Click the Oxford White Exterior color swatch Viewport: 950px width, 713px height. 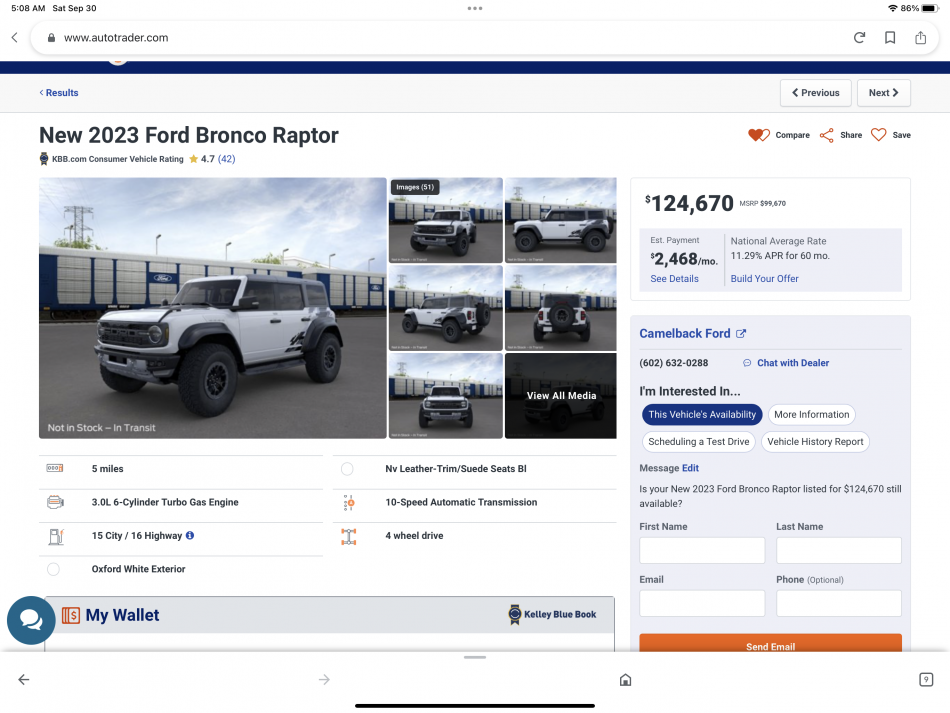pyautogui.click(x=53, y=569)
